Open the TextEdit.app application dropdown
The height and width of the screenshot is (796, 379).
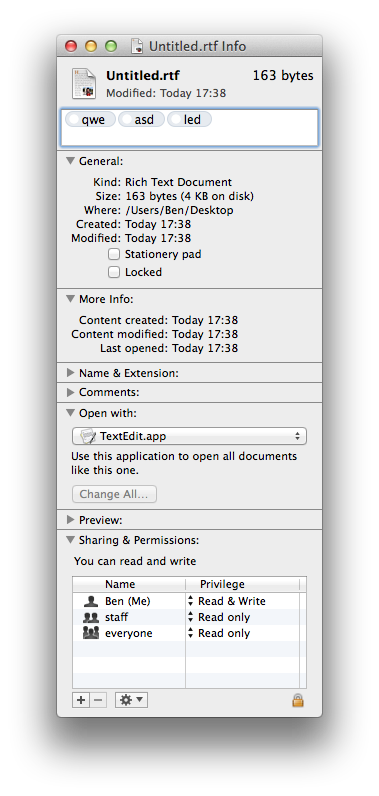tap(189, 436)
